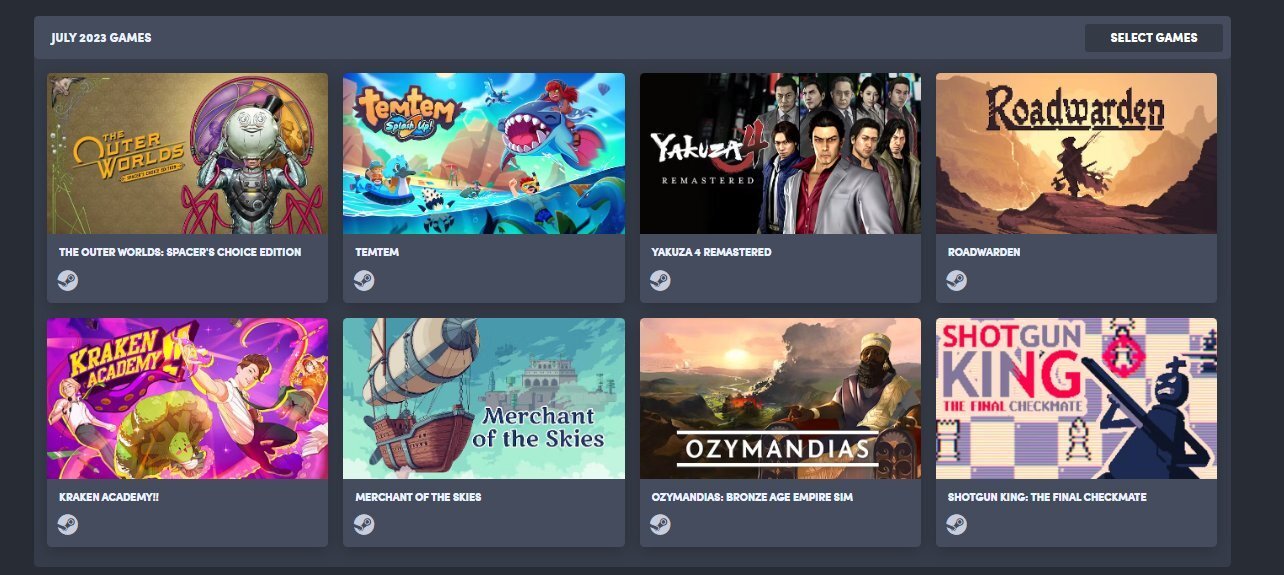The height and width of the screenshot is (575, 1284).
Task: Click the July 2023 Games heading
Action: tap(101, 38)
